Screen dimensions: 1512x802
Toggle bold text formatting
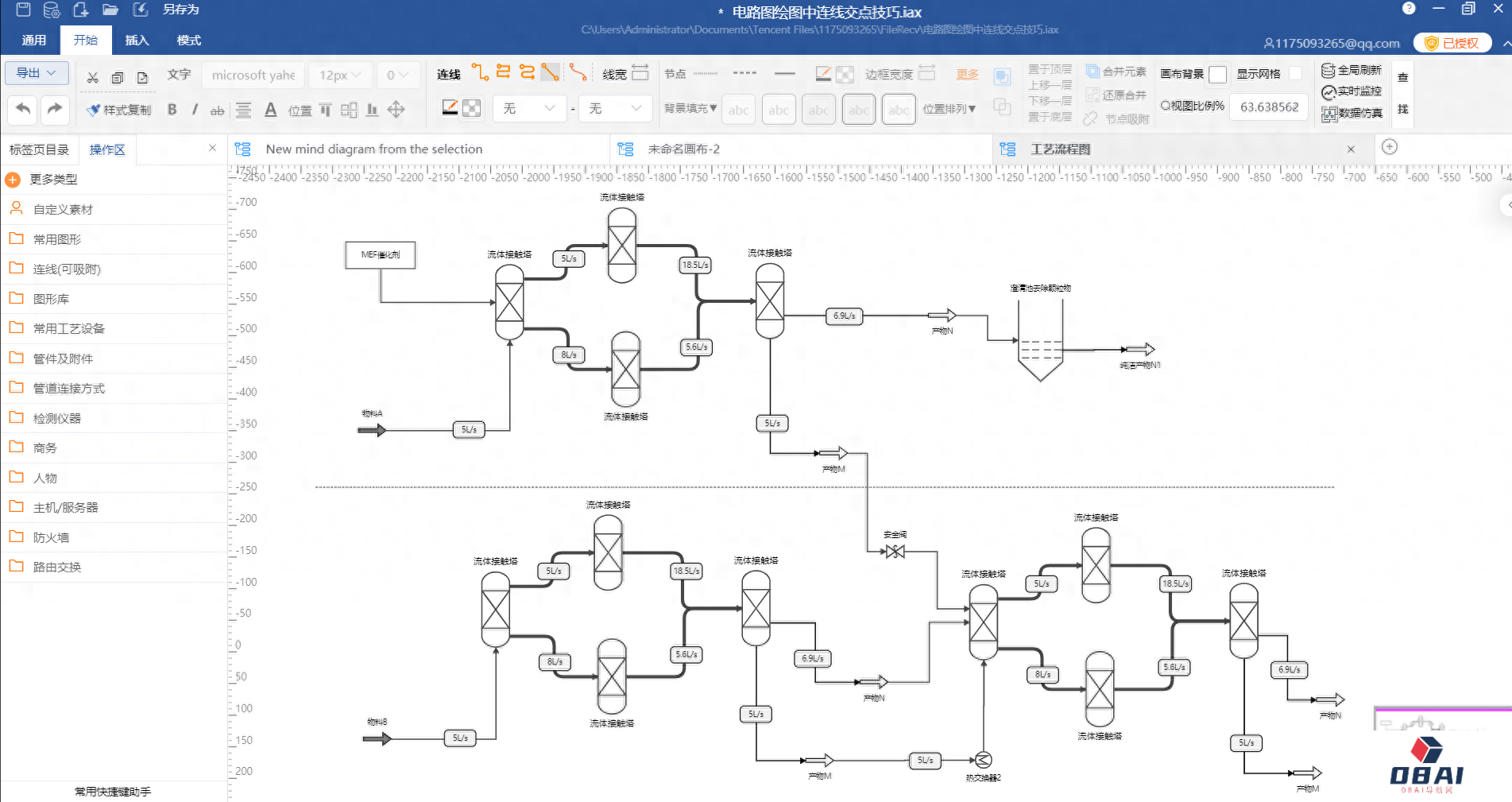point(172,110)
